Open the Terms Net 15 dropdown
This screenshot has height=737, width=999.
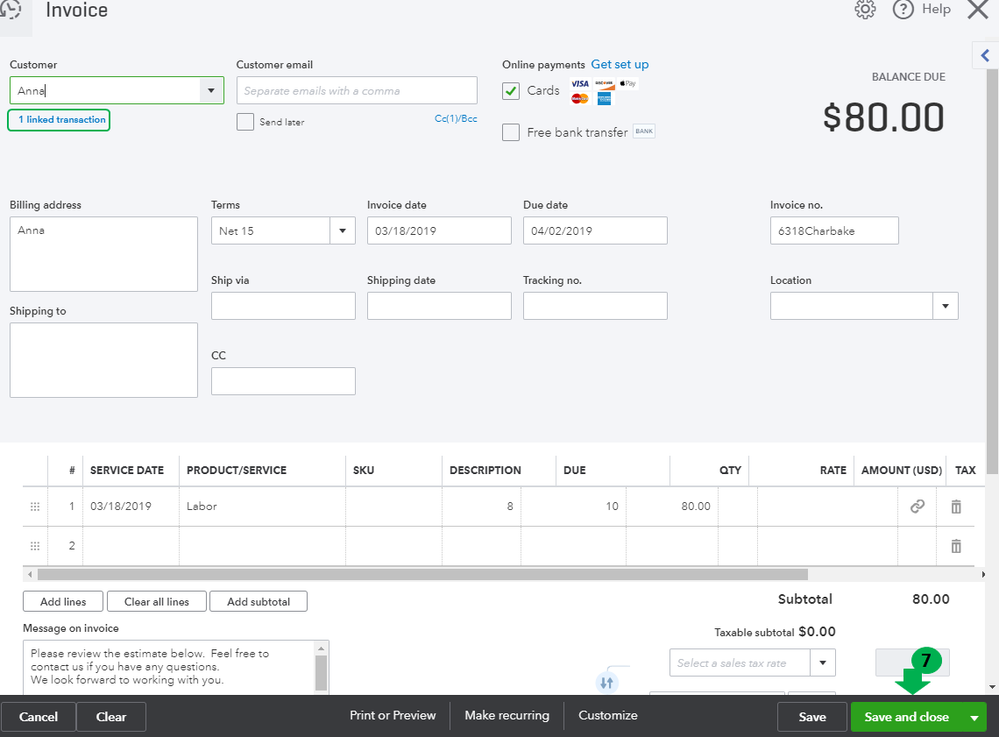[x=342, y=231]
